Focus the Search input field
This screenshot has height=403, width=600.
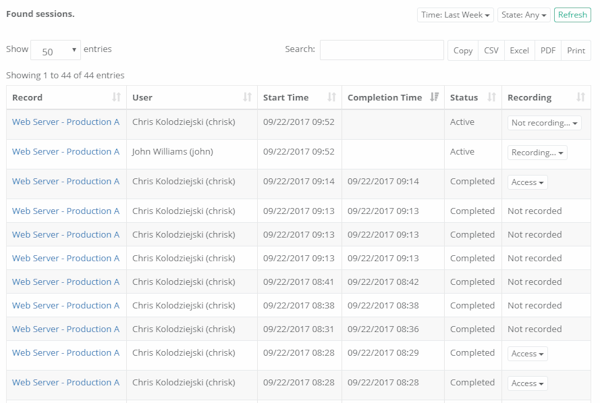point(381,50)
